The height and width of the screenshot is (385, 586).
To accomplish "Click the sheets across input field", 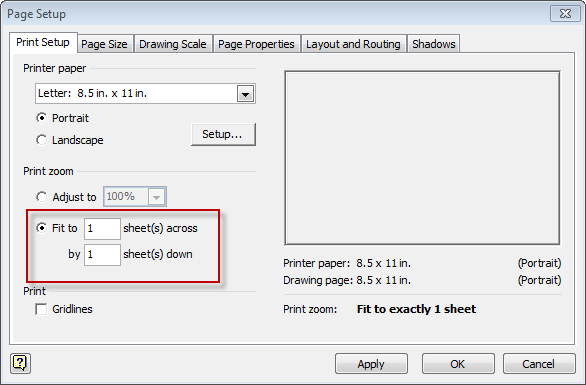I will coord(102,229).
